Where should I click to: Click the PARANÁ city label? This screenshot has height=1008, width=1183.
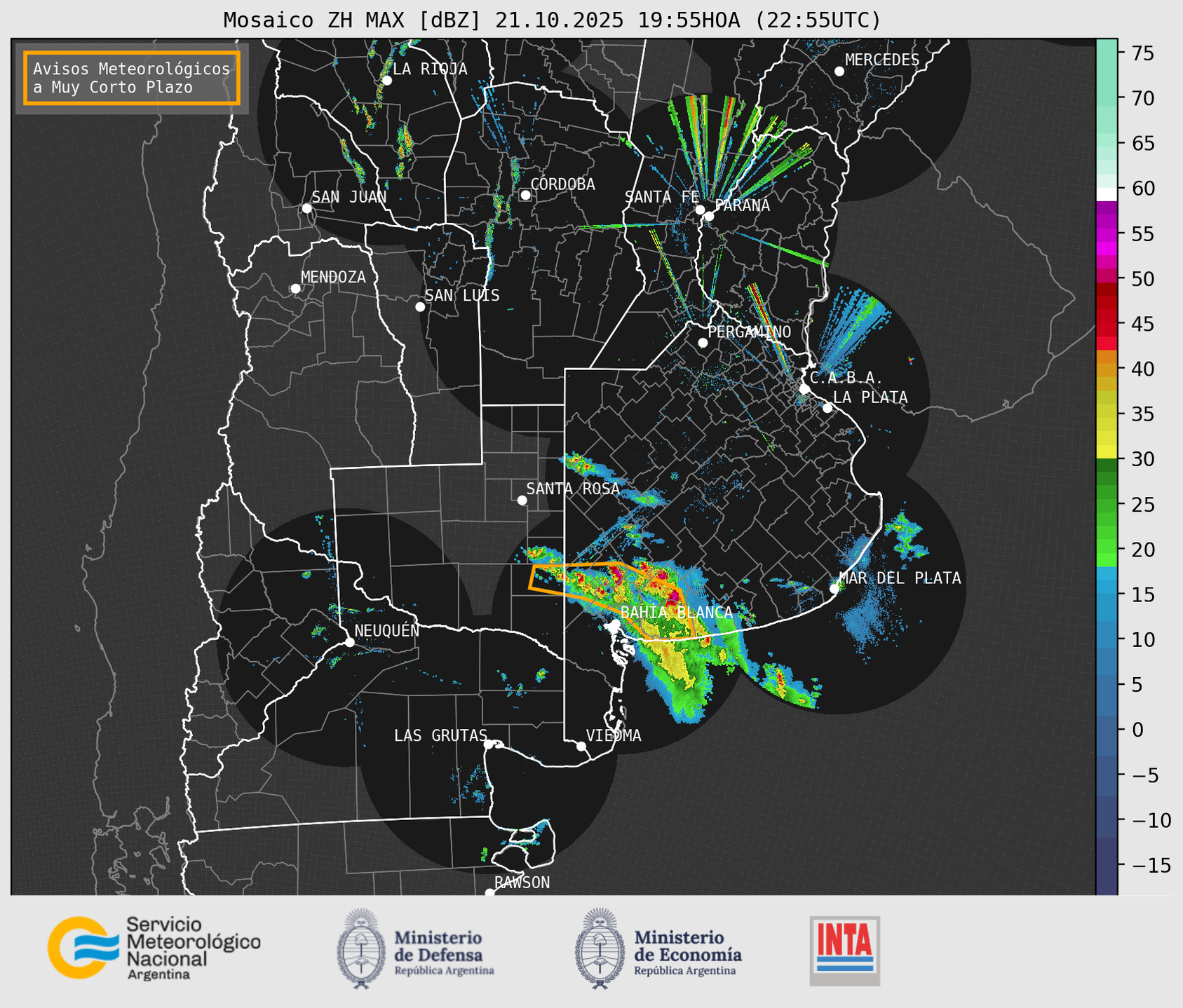pyautogui.click(x=743, y=205)
